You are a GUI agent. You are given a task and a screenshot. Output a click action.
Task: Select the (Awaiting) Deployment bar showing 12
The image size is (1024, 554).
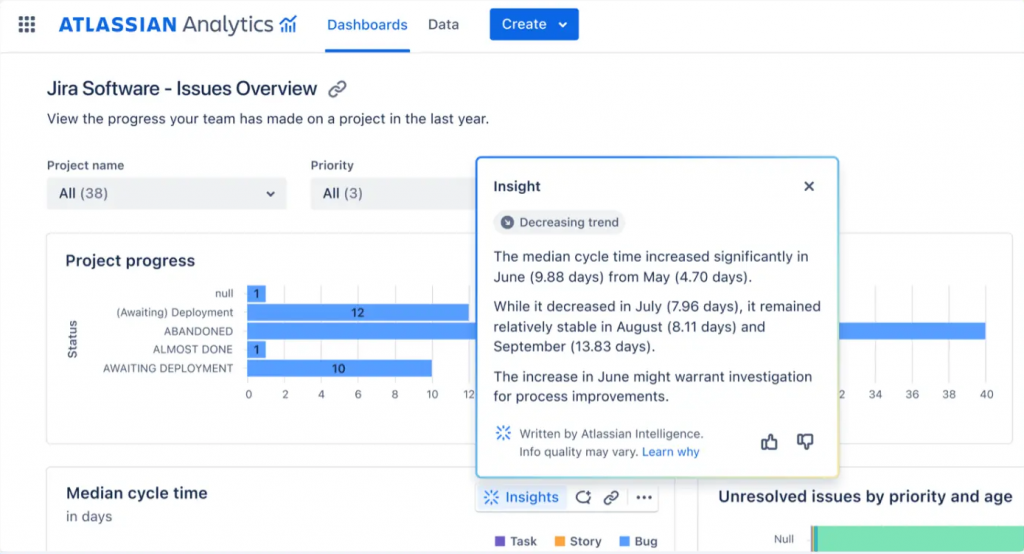pos(358,312)
